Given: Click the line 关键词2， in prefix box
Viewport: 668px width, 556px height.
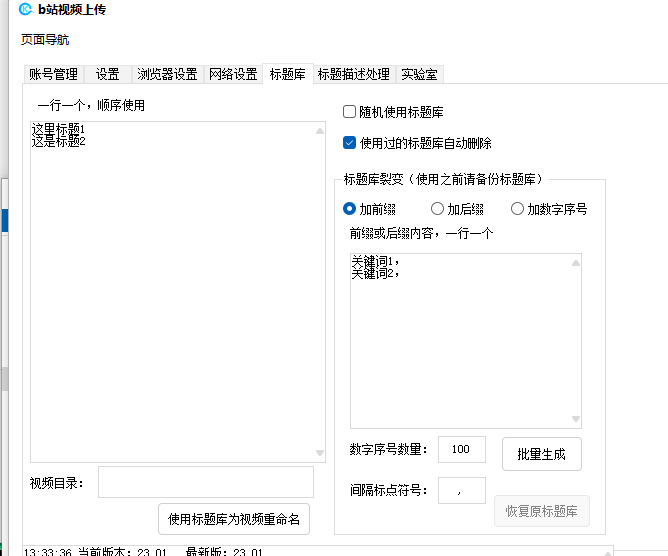Looking at the screenshot, I should click(375, 273).
